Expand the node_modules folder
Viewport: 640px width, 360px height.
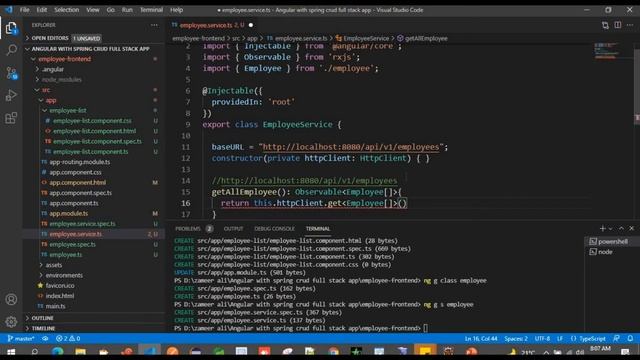(61, 80)
